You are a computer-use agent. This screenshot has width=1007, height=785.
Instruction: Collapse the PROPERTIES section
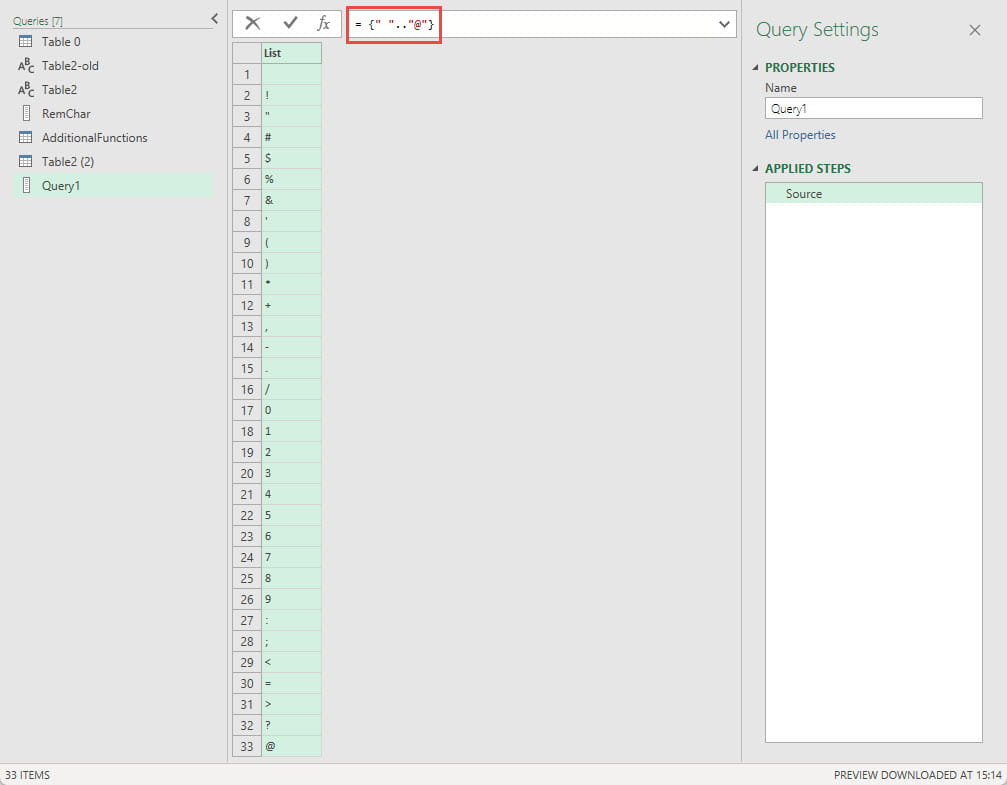point(755,68)
